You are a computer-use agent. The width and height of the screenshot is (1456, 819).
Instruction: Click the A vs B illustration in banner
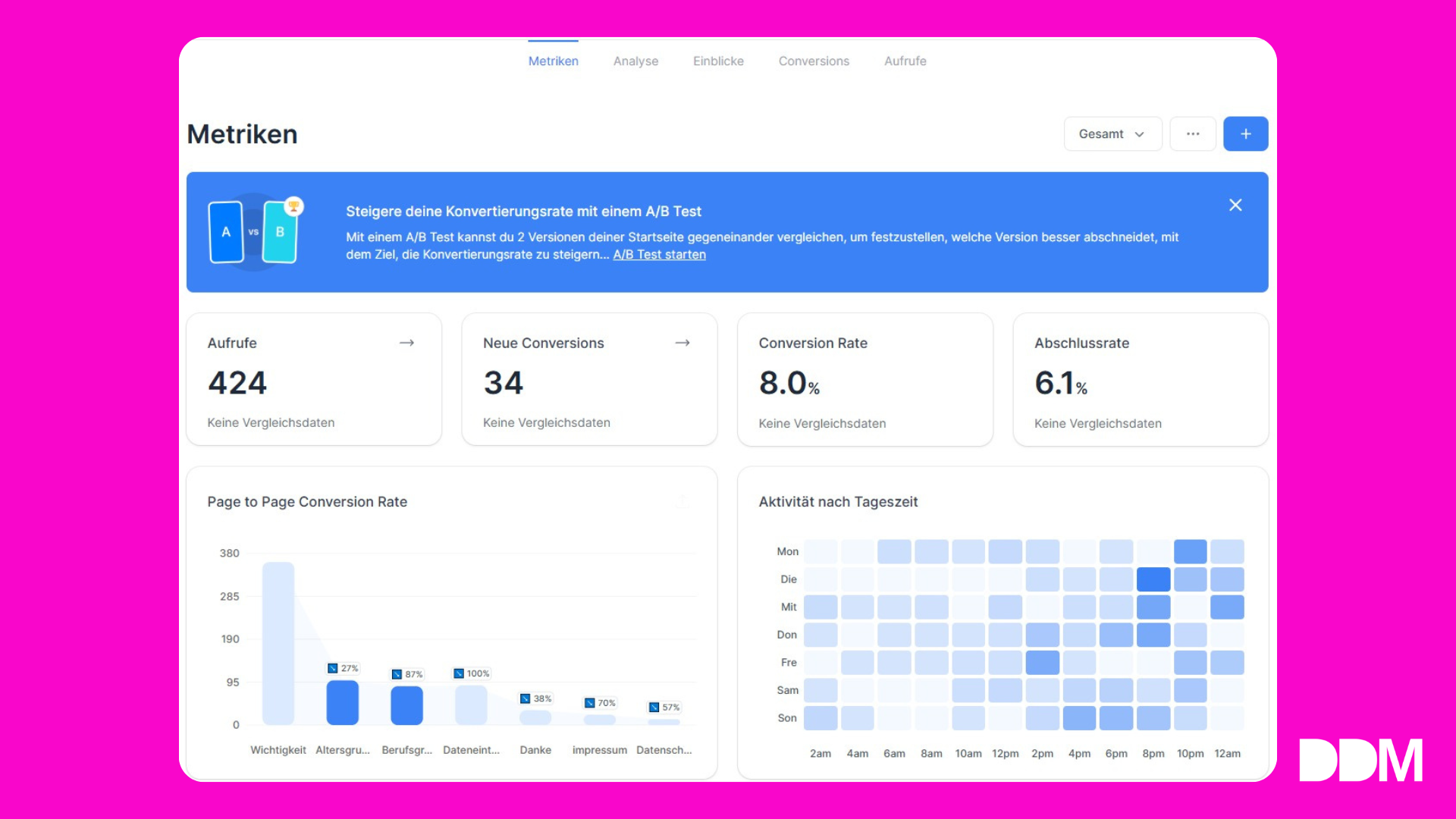click(254, 231)
